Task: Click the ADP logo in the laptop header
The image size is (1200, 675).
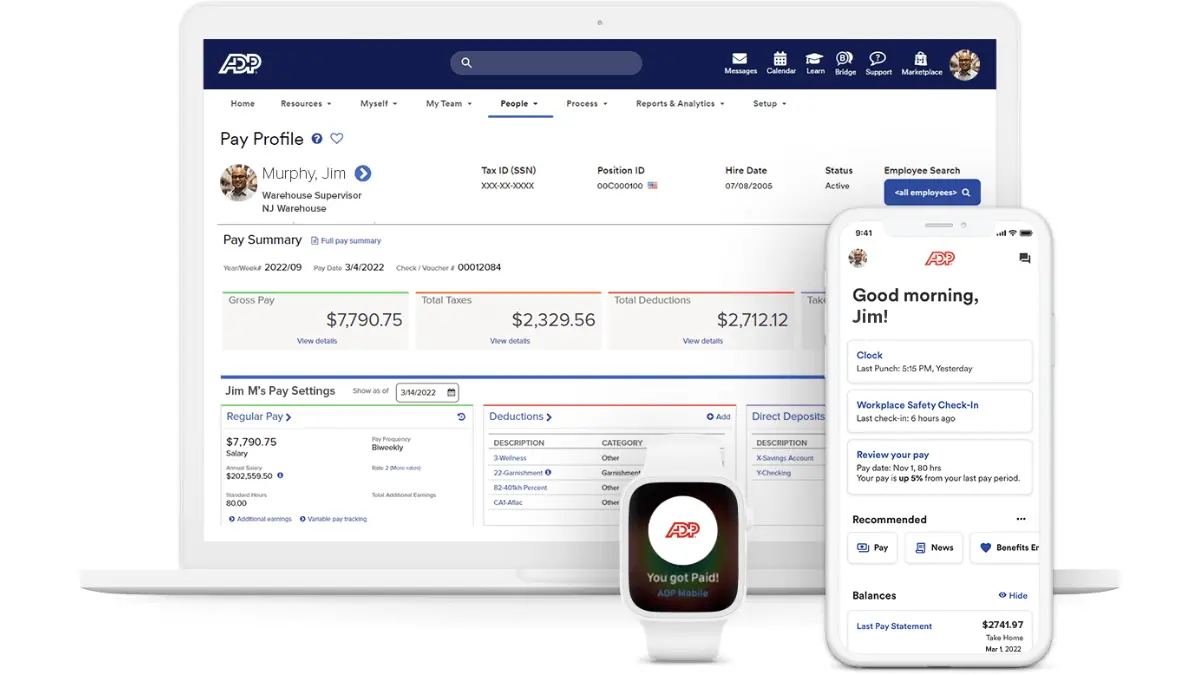Action: click(240, 64)
